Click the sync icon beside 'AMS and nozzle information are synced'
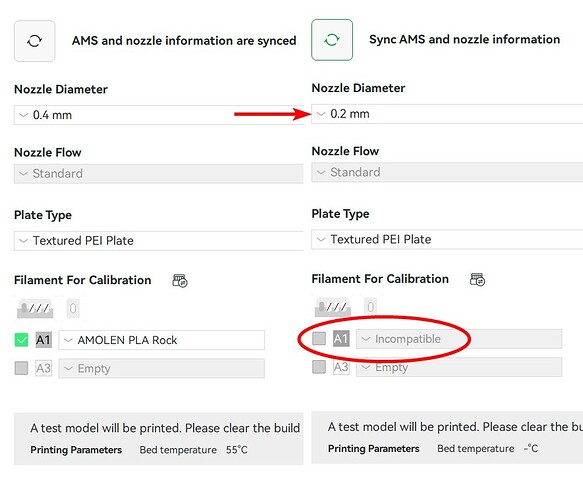This screenshot has height=500, width=583. pyautogui.click(x=35, y=41)
